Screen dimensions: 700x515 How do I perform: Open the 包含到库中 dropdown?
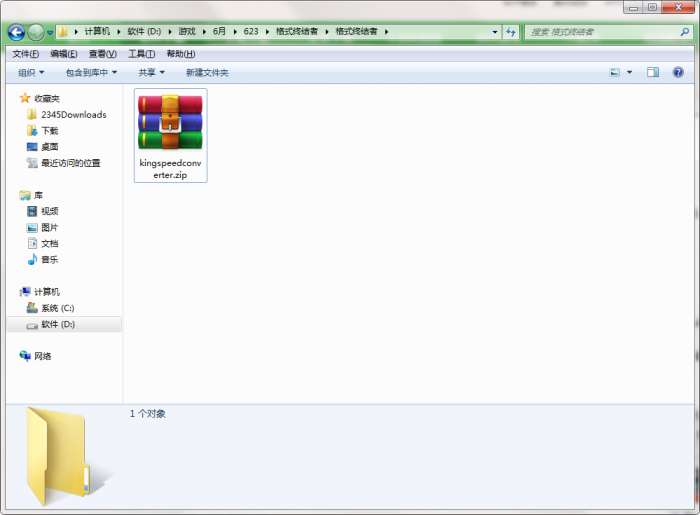91,72
